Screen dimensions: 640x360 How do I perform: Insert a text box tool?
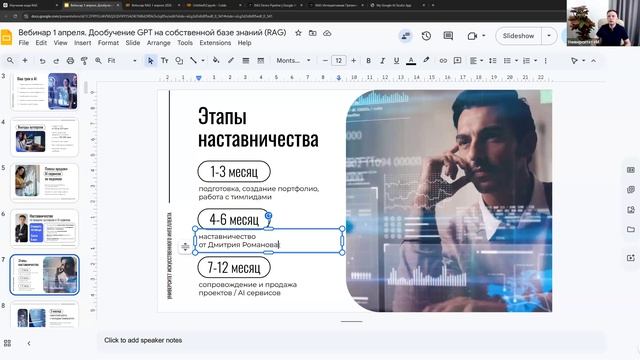(164, 60)
